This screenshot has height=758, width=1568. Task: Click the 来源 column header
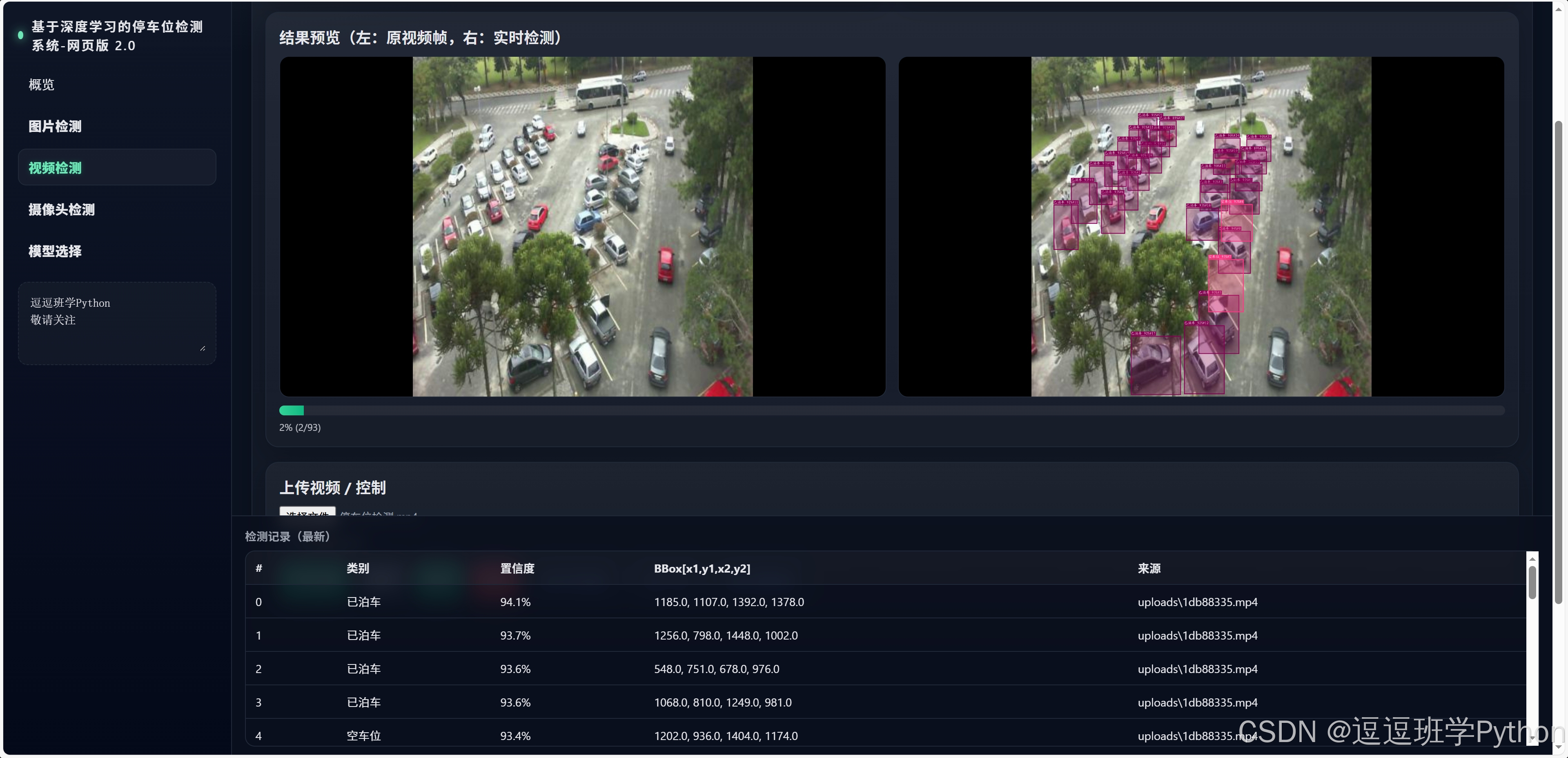pos(1149,568)
